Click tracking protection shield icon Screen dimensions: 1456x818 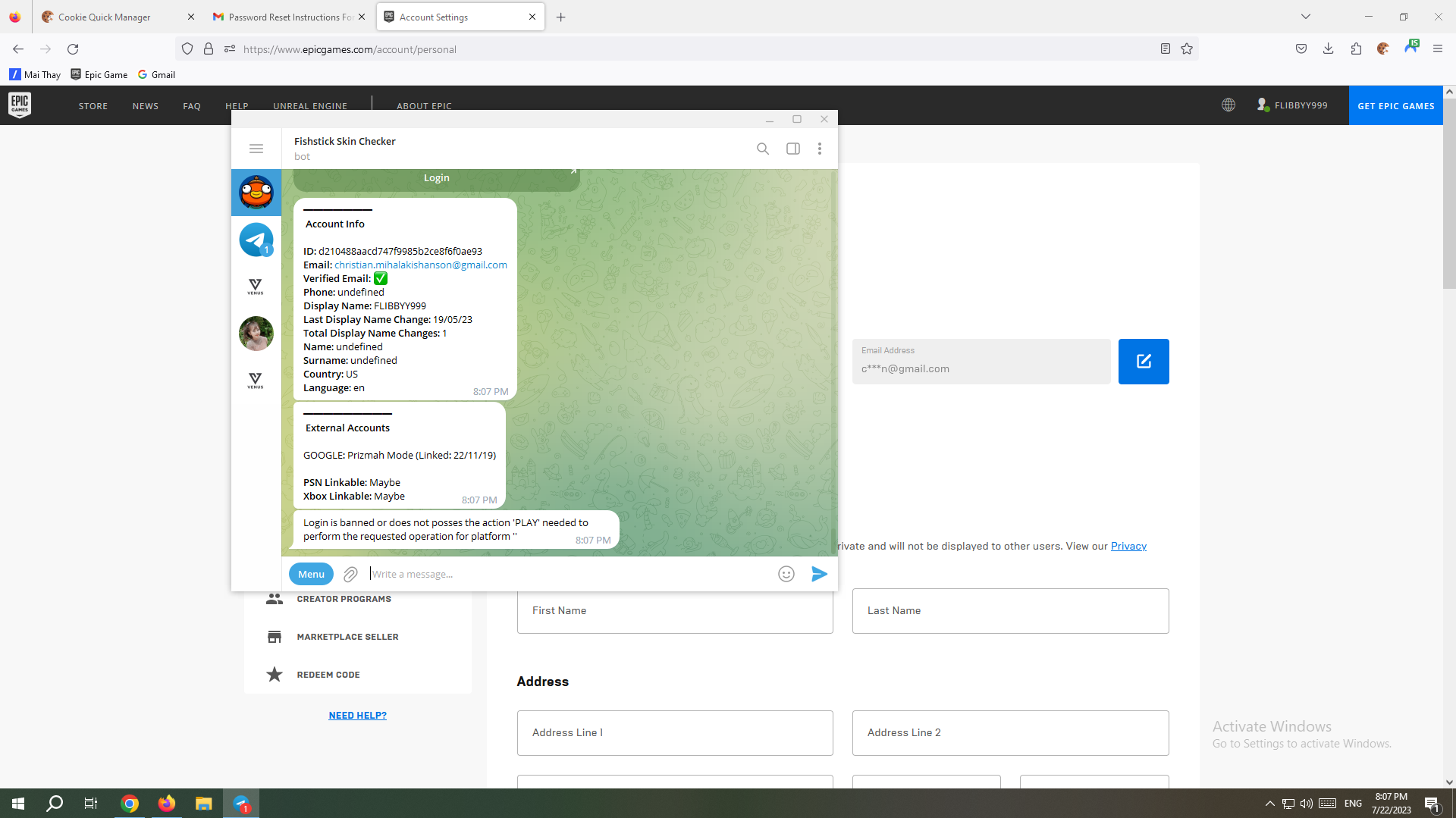(187, 49)
